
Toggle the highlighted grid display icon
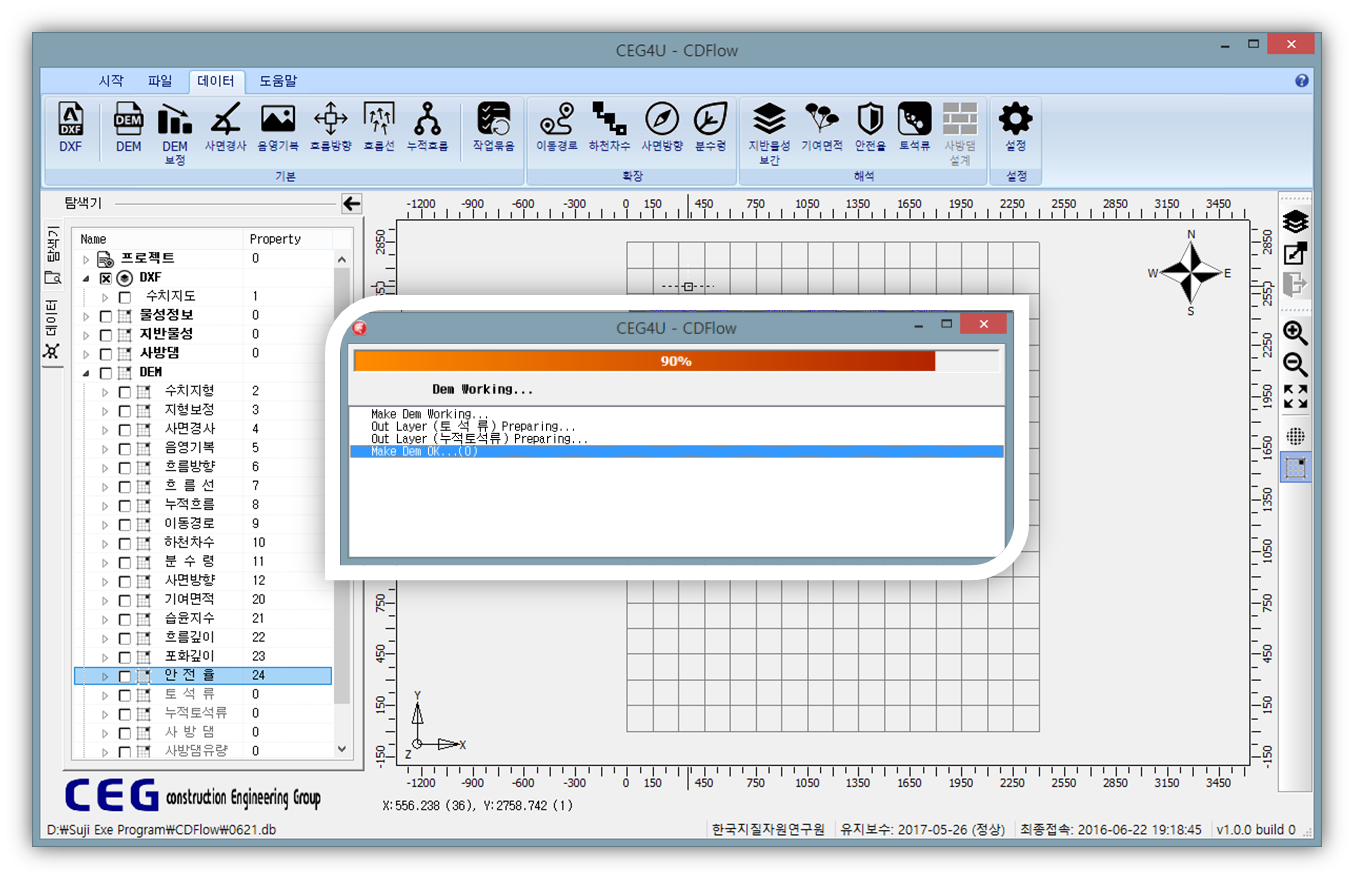[1296, 467]
